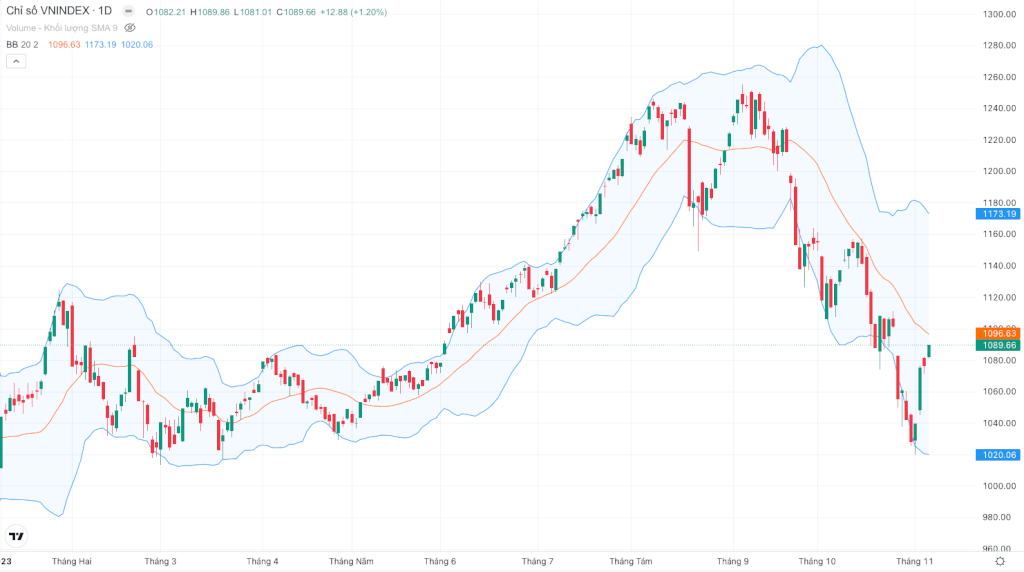Click the Tháng 7 time axis label
This screenshot has height=572, width=1024.
click(x=537, y=562)
